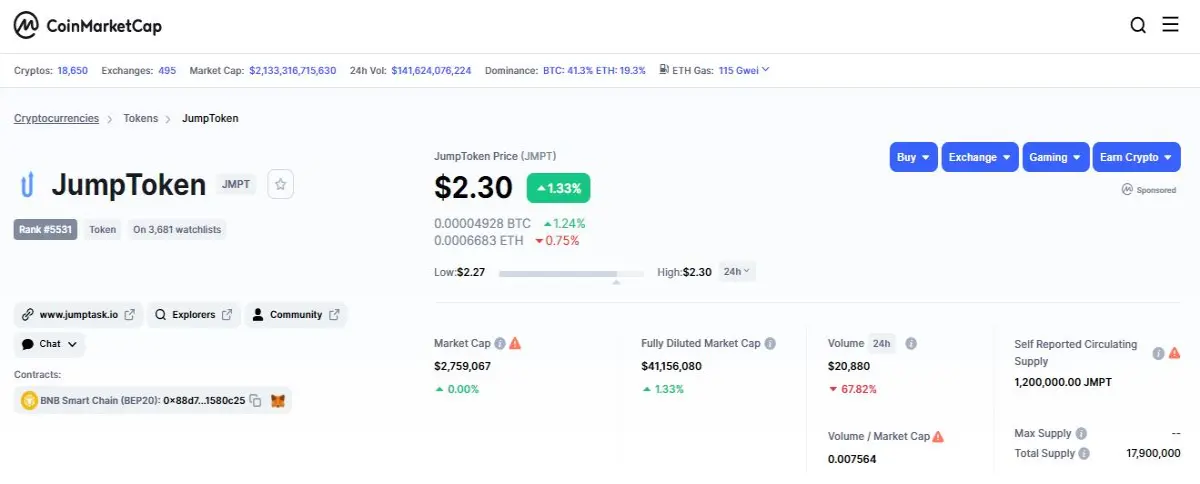The height and width of the screenshot is (484, 1200).
Task: Open the Explorers dropdown
Action: (x=194, y=315)
